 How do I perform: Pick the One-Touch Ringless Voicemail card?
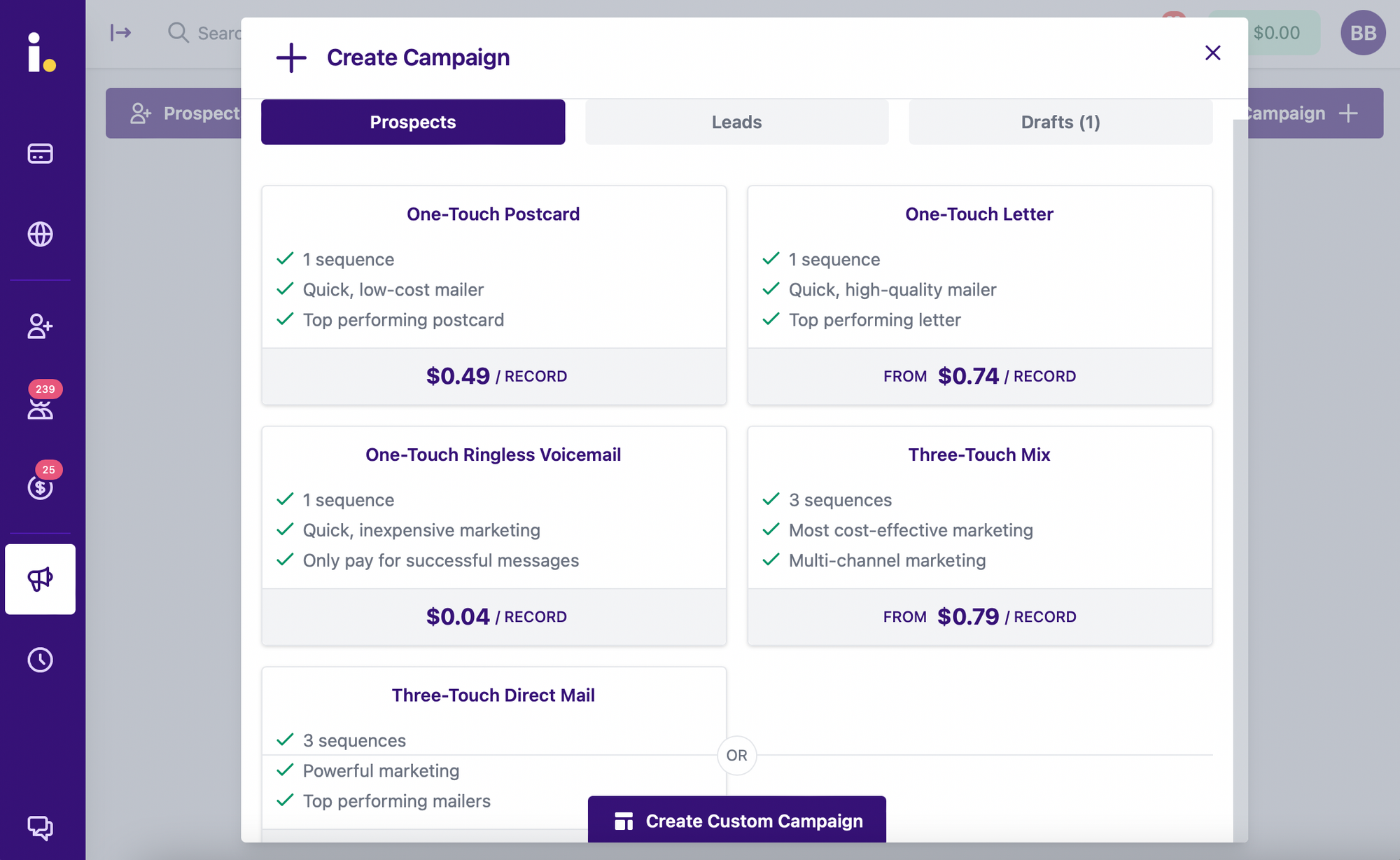(493, 535)
